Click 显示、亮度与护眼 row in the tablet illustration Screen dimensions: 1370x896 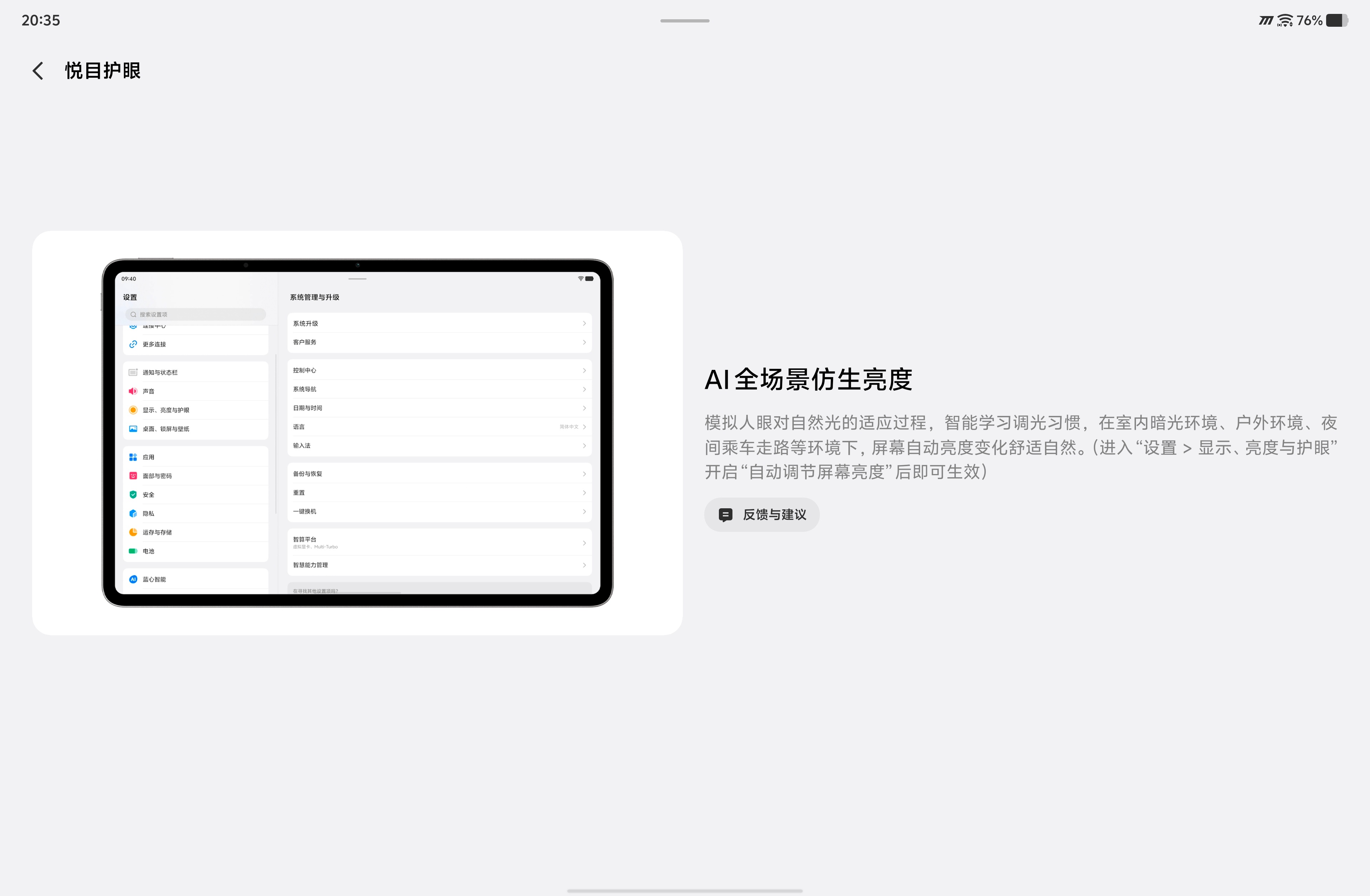(x=196, y=410)
